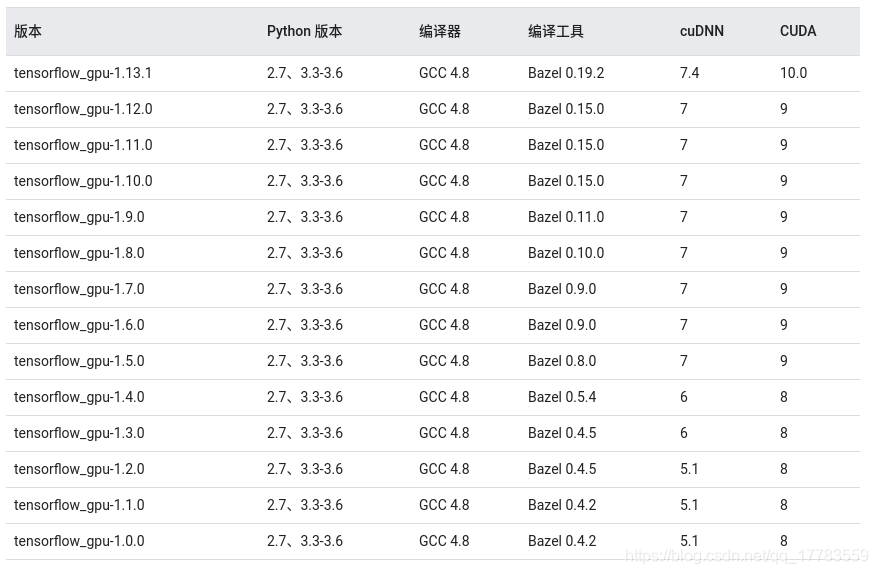Screen dimensions: 878x574
Task: Click the cuDNN column header
Action: coord(702,31)
